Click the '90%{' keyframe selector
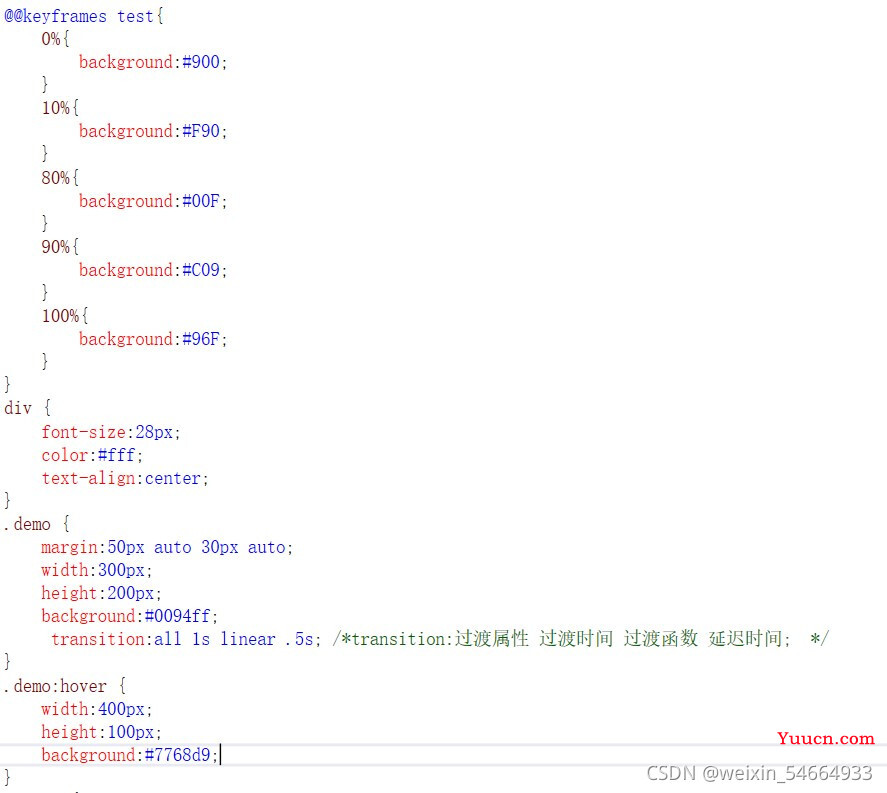 point(60,247)
